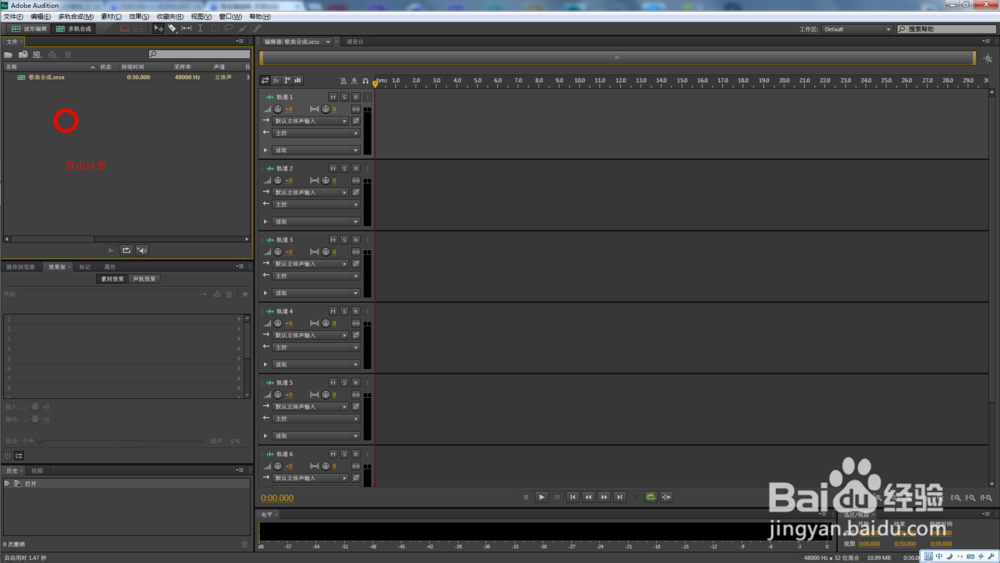Image resolution: width=1000 pixels, height=563 pixels.
Task: Switch to the 媒体浏览器 tab
Action: 20,267
